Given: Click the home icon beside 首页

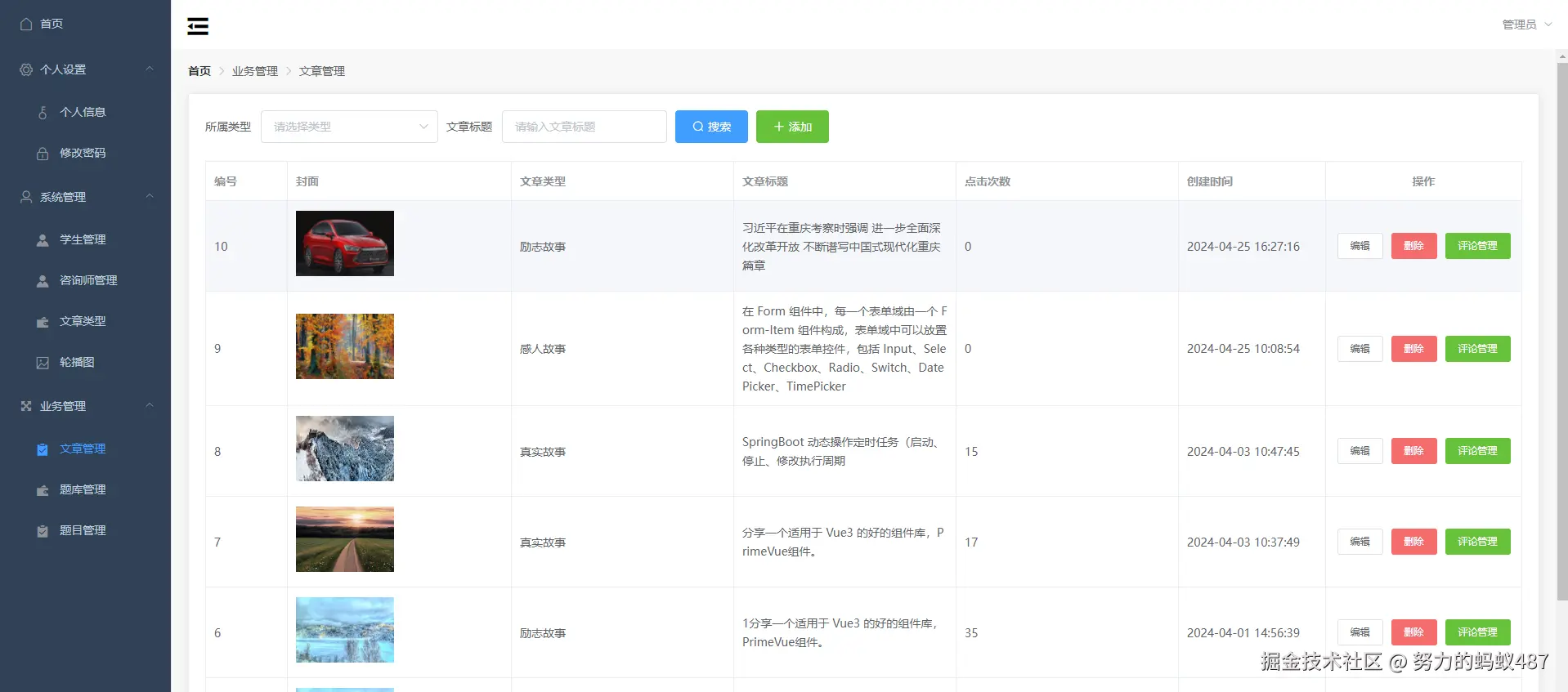Looking at the screenshot, I should pos(26,24).
